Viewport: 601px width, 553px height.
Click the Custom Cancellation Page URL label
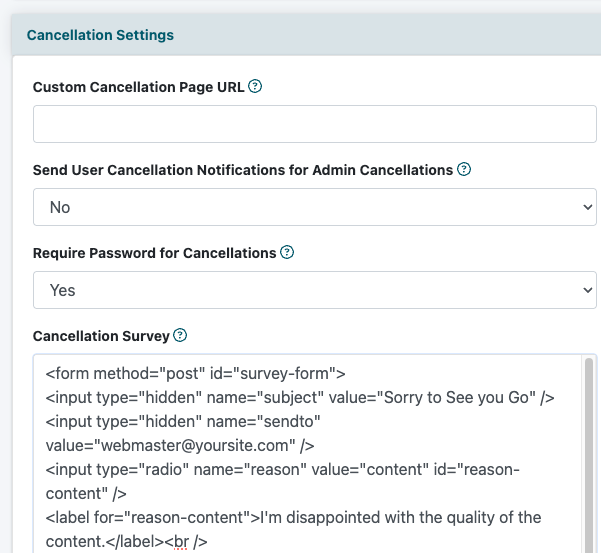point(138,87)
